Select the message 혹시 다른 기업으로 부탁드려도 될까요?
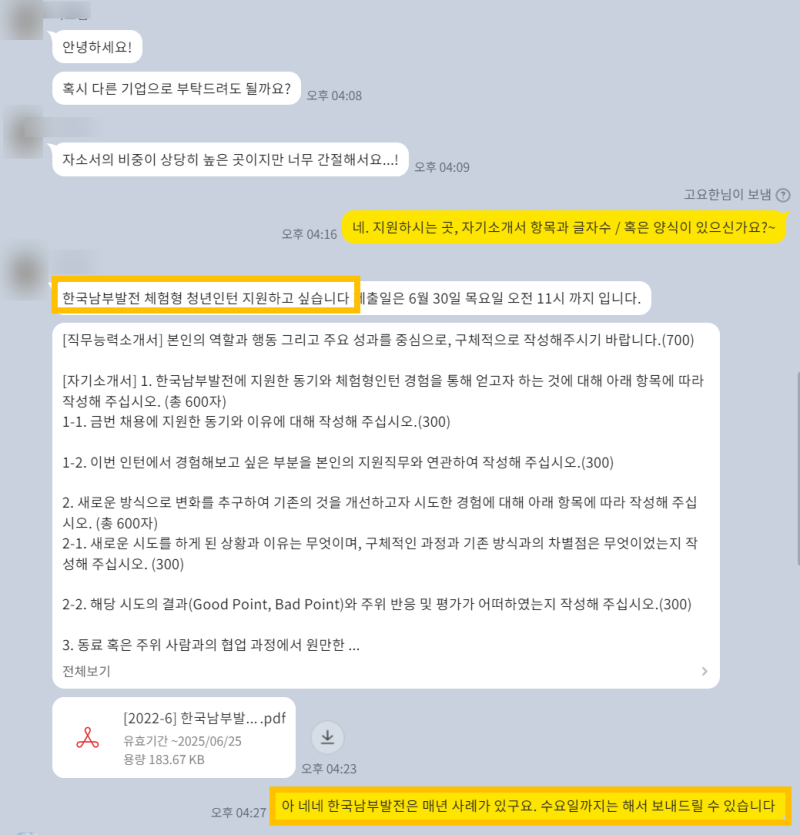The width and height of the screenshot is (800, 835). (x=176, y=88)
